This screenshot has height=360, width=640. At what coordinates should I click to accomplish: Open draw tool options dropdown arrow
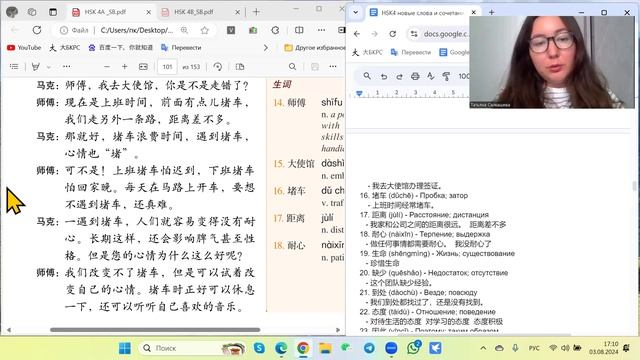(49, 67)
